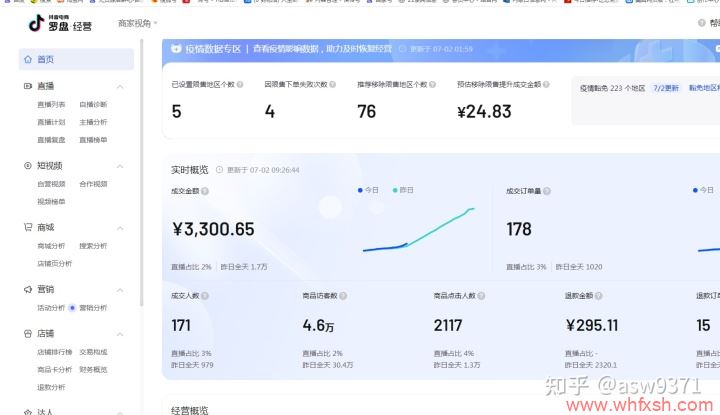Open 活动分析 in the sidebar
This screenshot has height=415, width=720.
[x=51, y=308]
